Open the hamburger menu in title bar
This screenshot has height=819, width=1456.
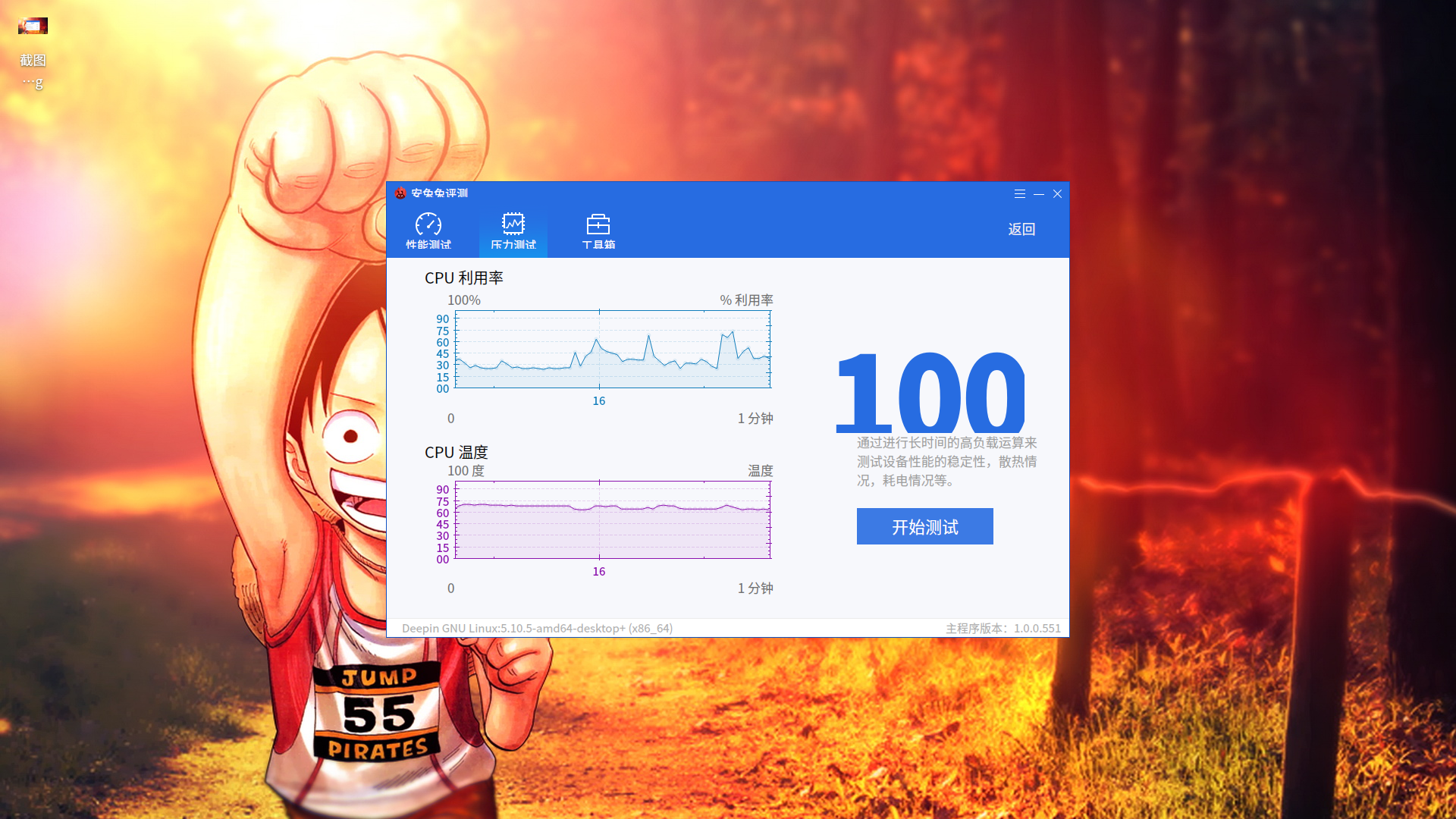[1020, 194]
